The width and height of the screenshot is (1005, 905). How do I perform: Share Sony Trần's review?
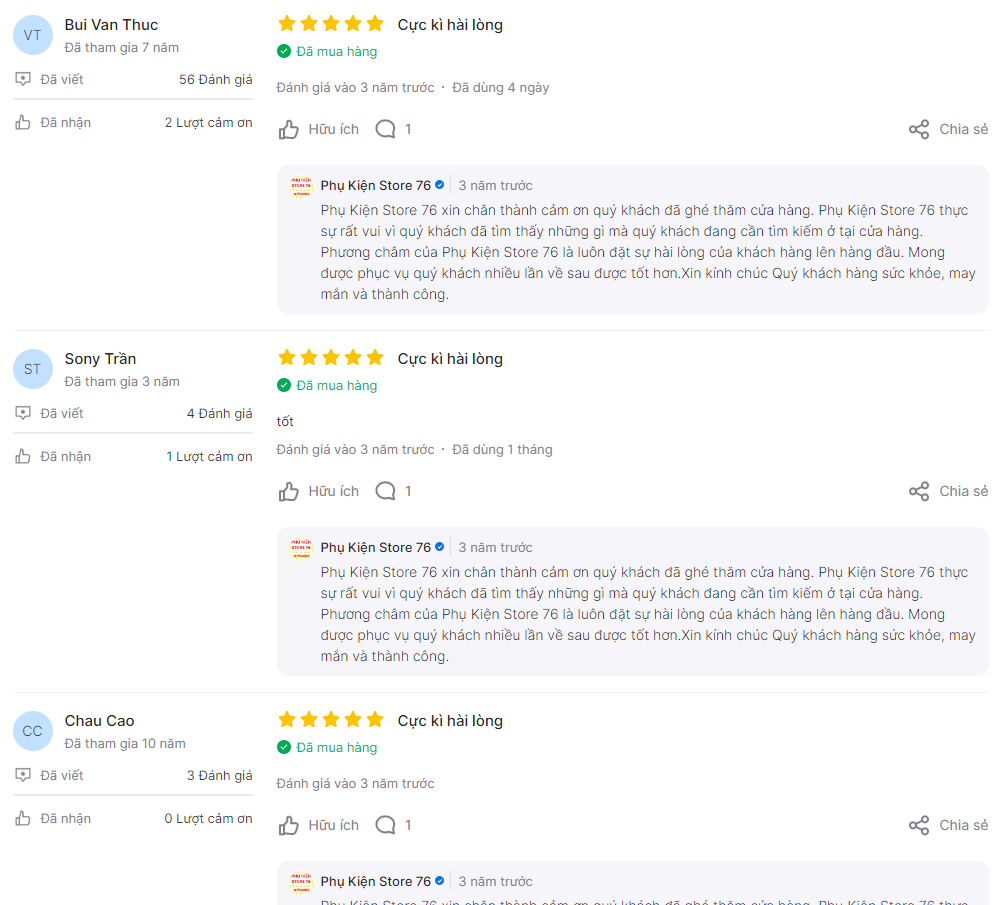click(x=948, y=492)
